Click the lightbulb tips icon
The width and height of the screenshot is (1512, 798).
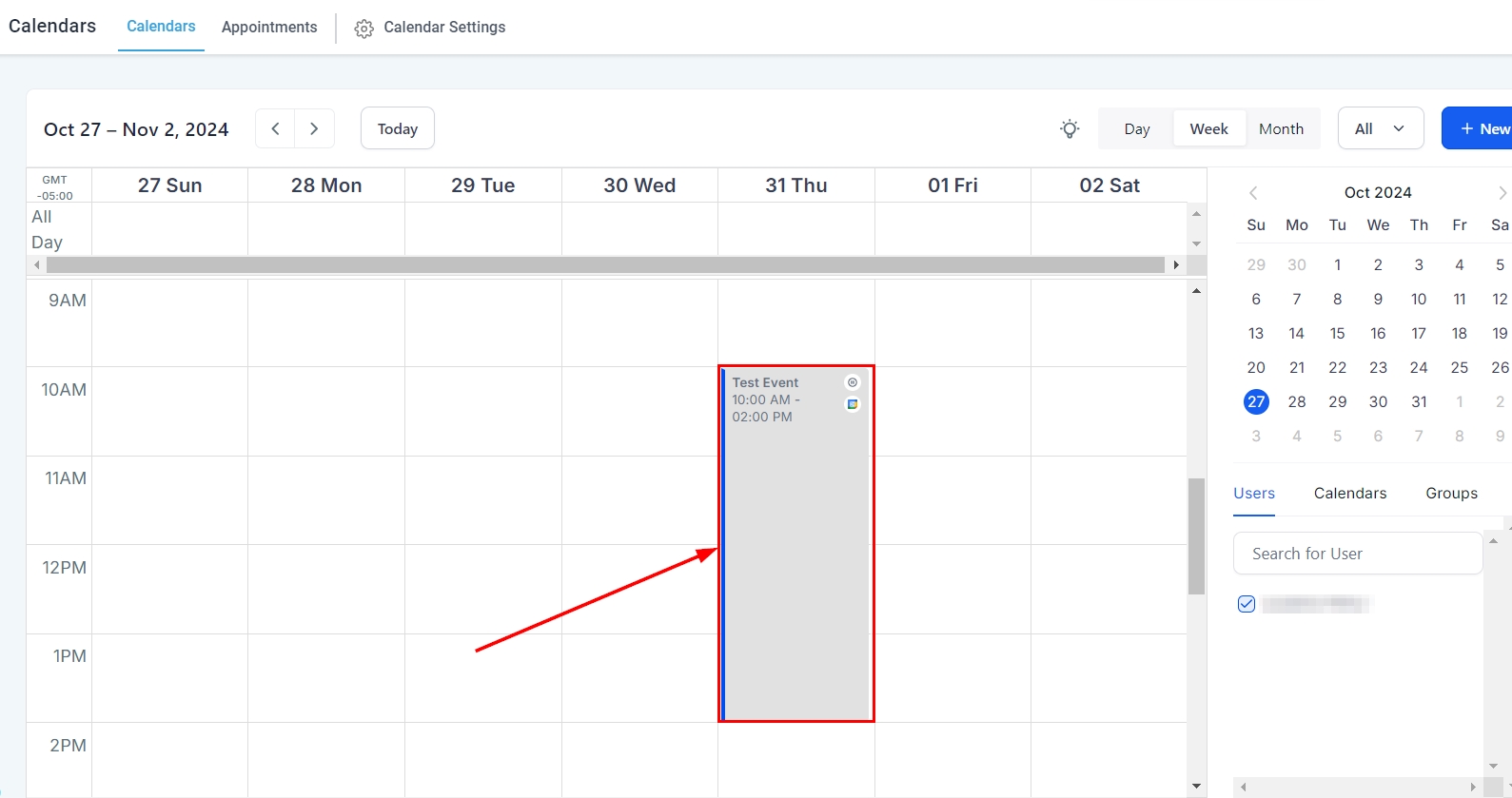[1070, 129]
